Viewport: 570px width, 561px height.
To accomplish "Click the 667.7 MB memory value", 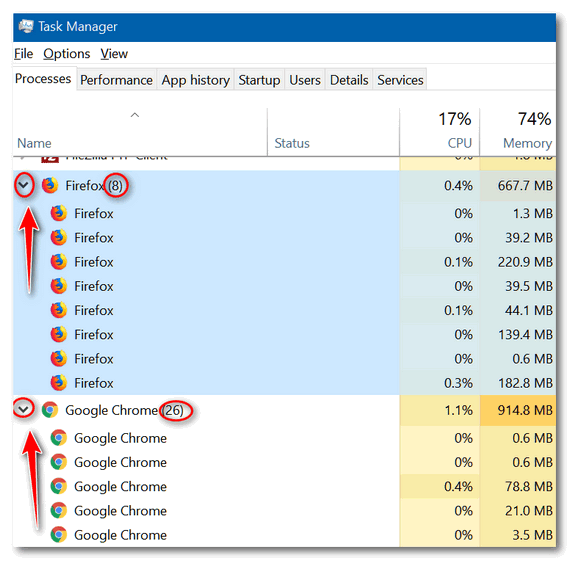I will pyautogui.click(x=525, y=186).
